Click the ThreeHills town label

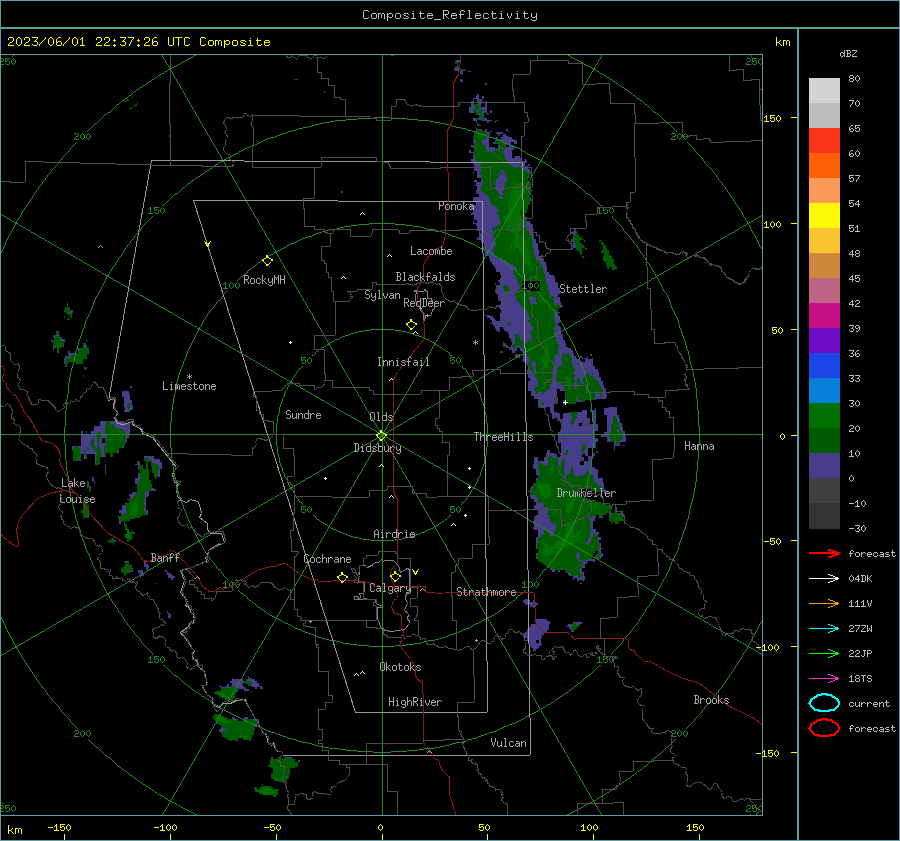(503, 437)
